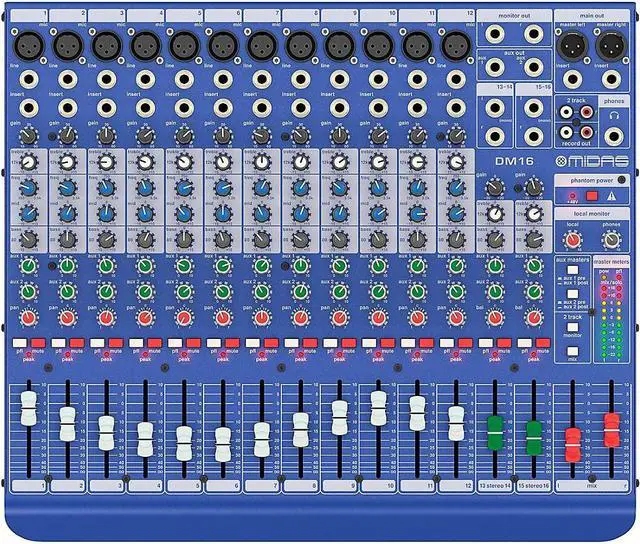Viewport: 640px width, 544px height.
Task: Click the white 2 track input RCA jack
Action: click(566, 112)
